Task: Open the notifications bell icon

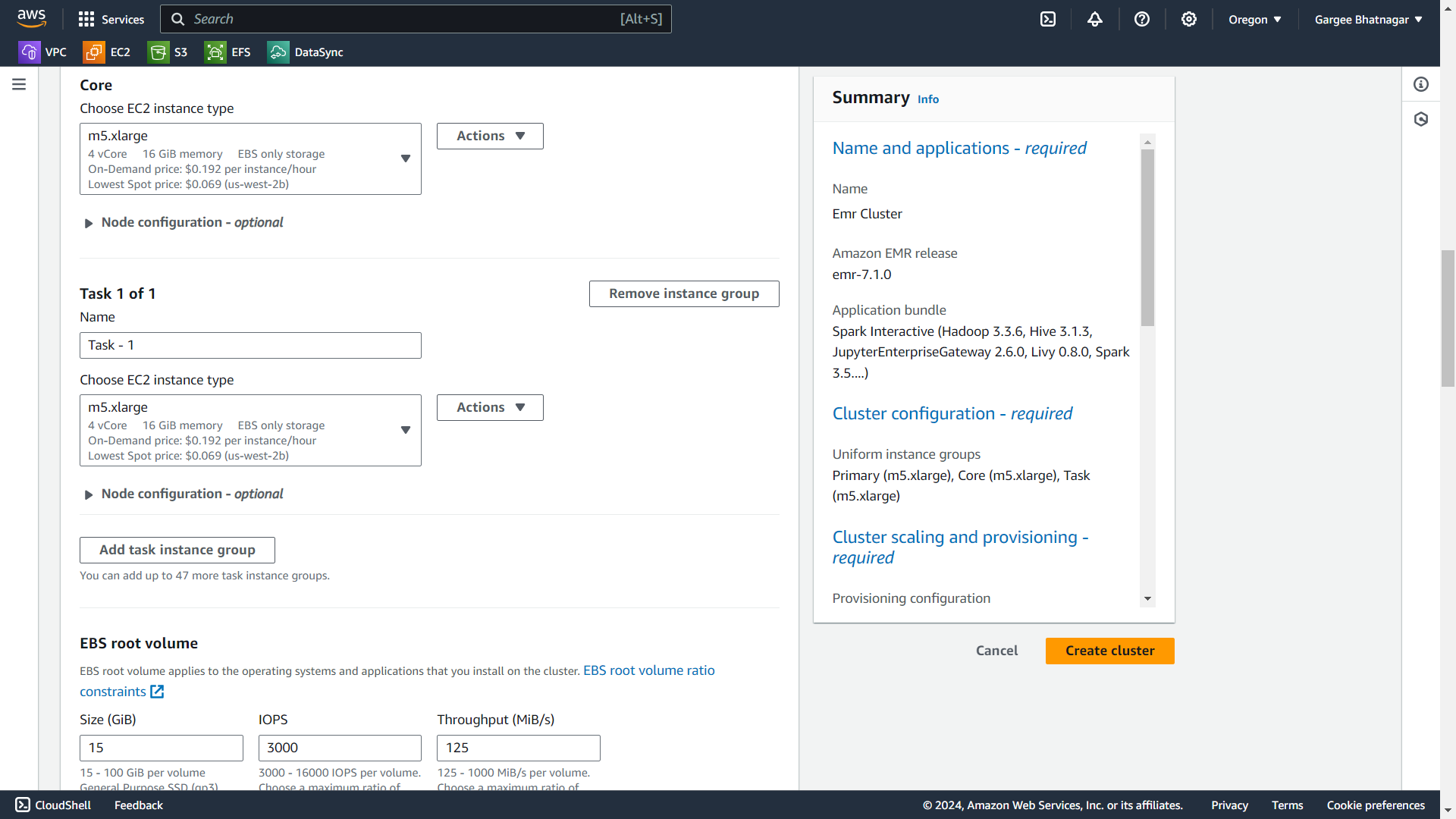Action: pos(1095,20)
